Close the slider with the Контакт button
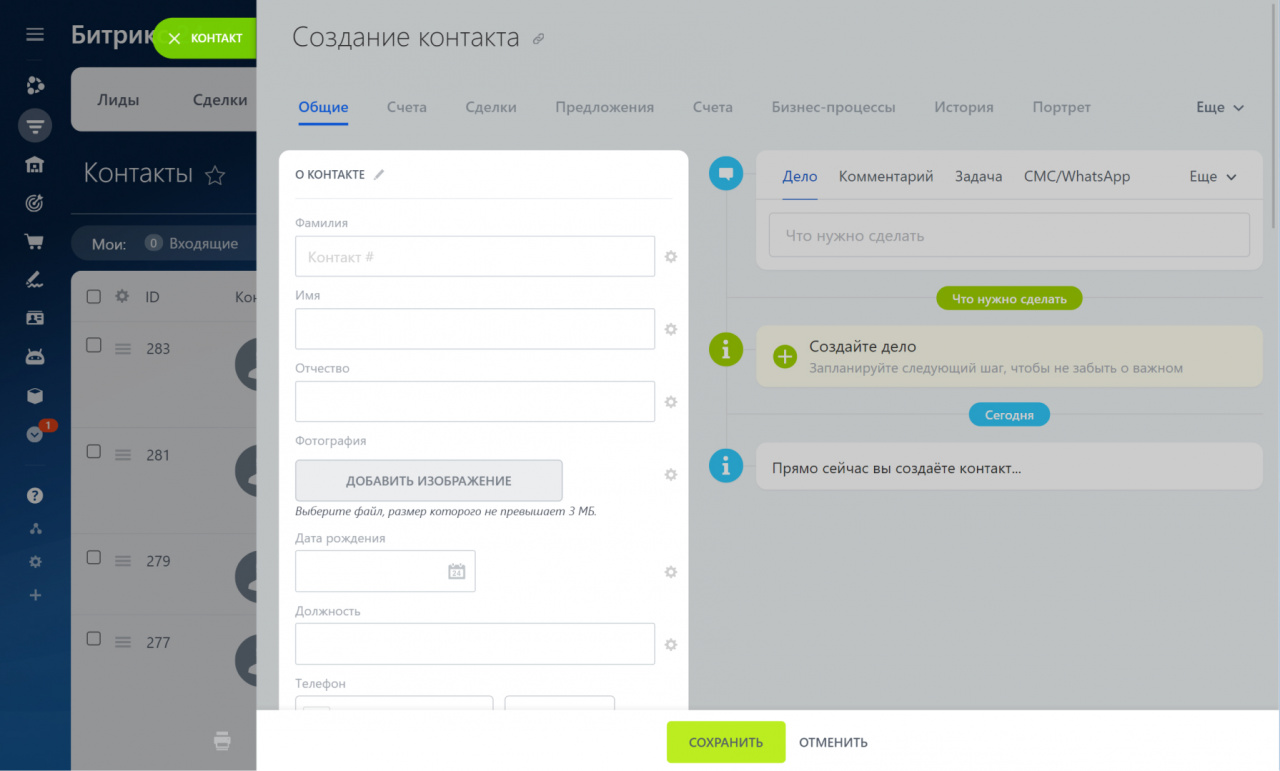This screenshot has width=1280, height=771. [205, 38]
